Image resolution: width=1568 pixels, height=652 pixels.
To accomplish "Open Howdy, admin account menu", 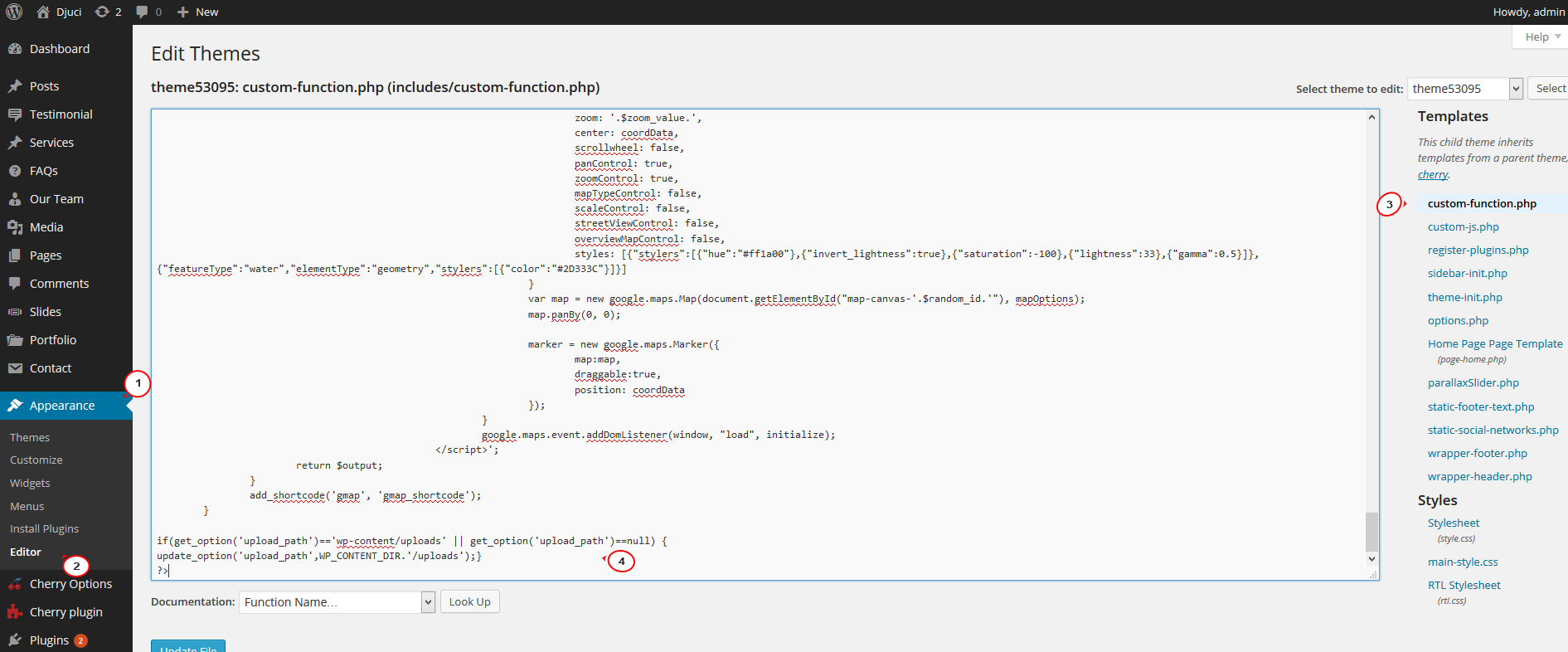I will click(x=1528, y=12).
